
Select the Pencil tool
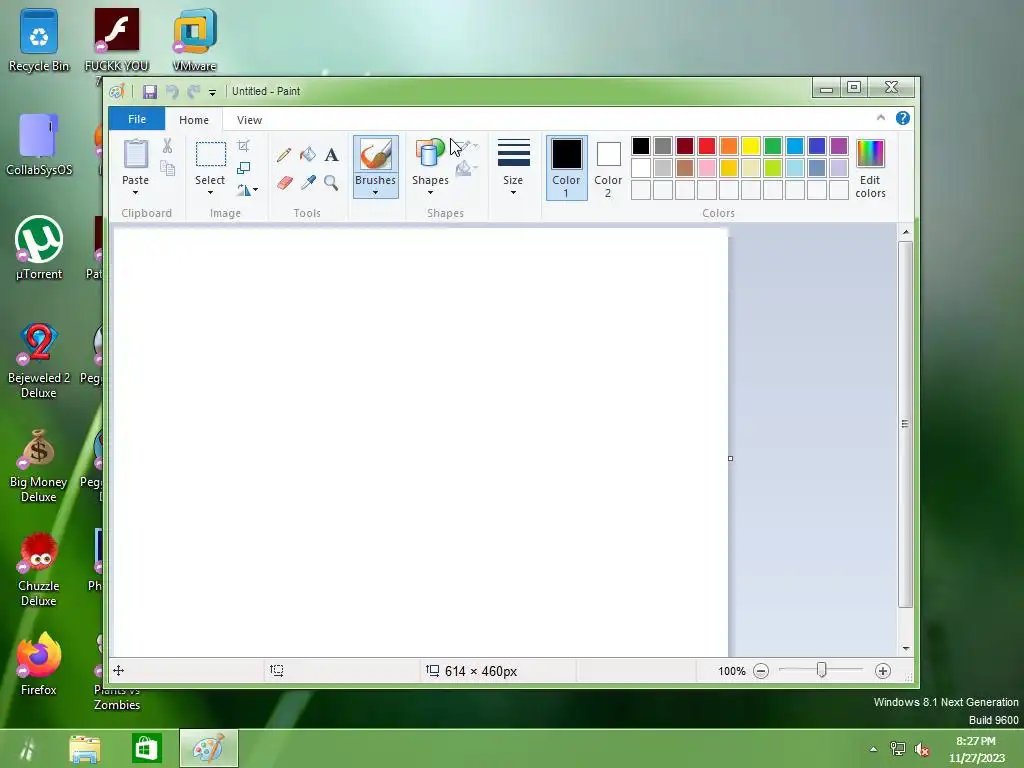pos(283,155)
